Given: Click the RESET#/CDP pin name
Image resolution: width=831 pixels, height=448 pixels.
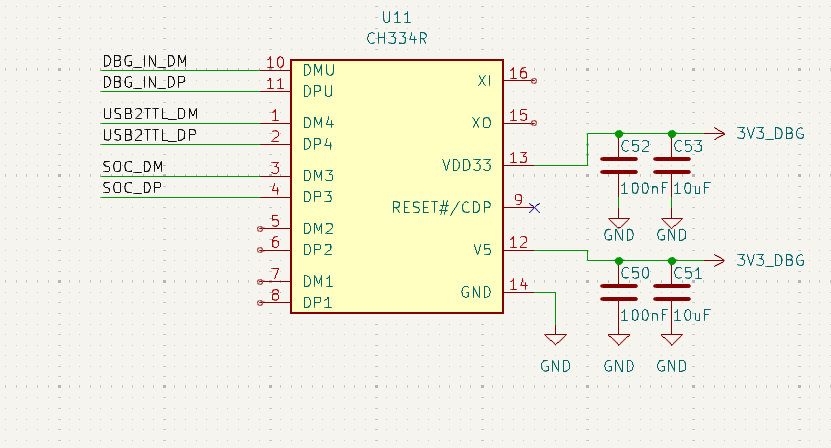Looking at the screenshot, I should click(x=442, y=208).
